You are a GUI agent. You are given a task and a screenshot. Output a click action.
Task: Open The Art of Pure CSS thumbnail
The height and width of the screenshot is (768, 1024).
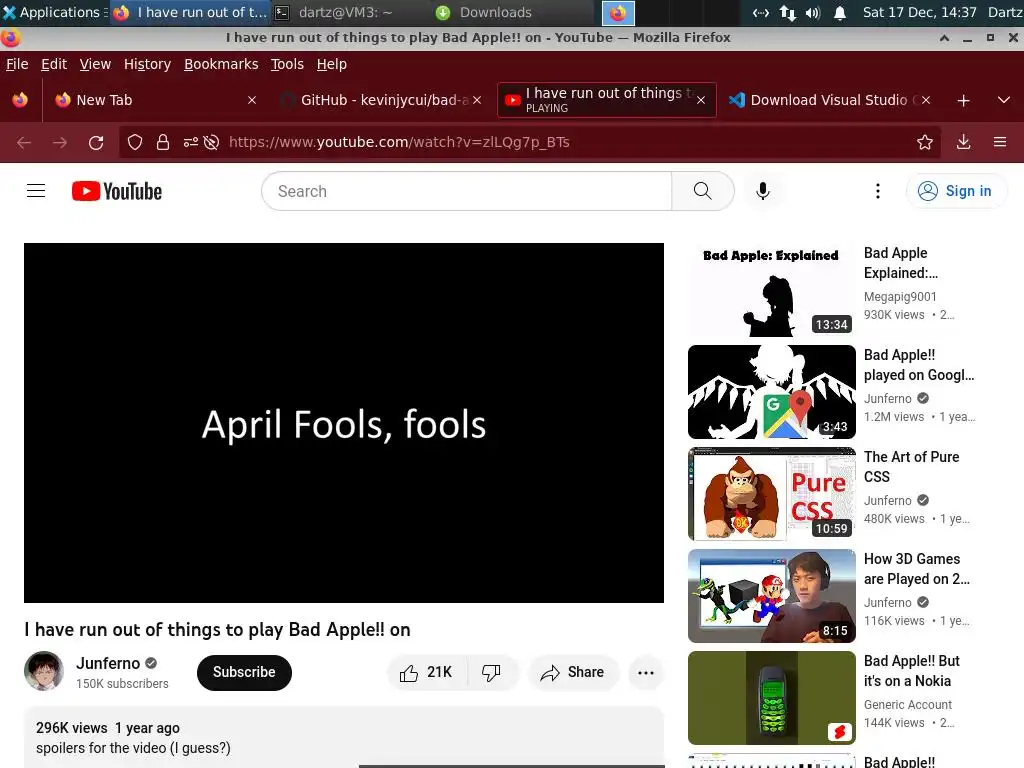click(771, 494)
